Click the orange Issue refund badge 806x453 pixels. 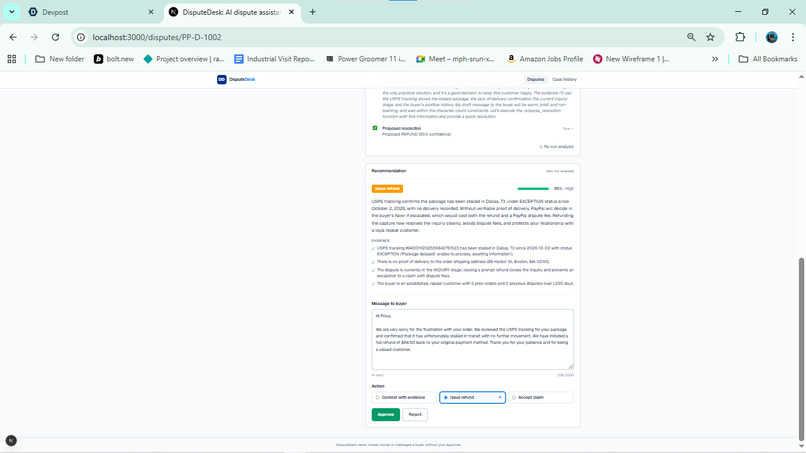[x=387, y=189]
